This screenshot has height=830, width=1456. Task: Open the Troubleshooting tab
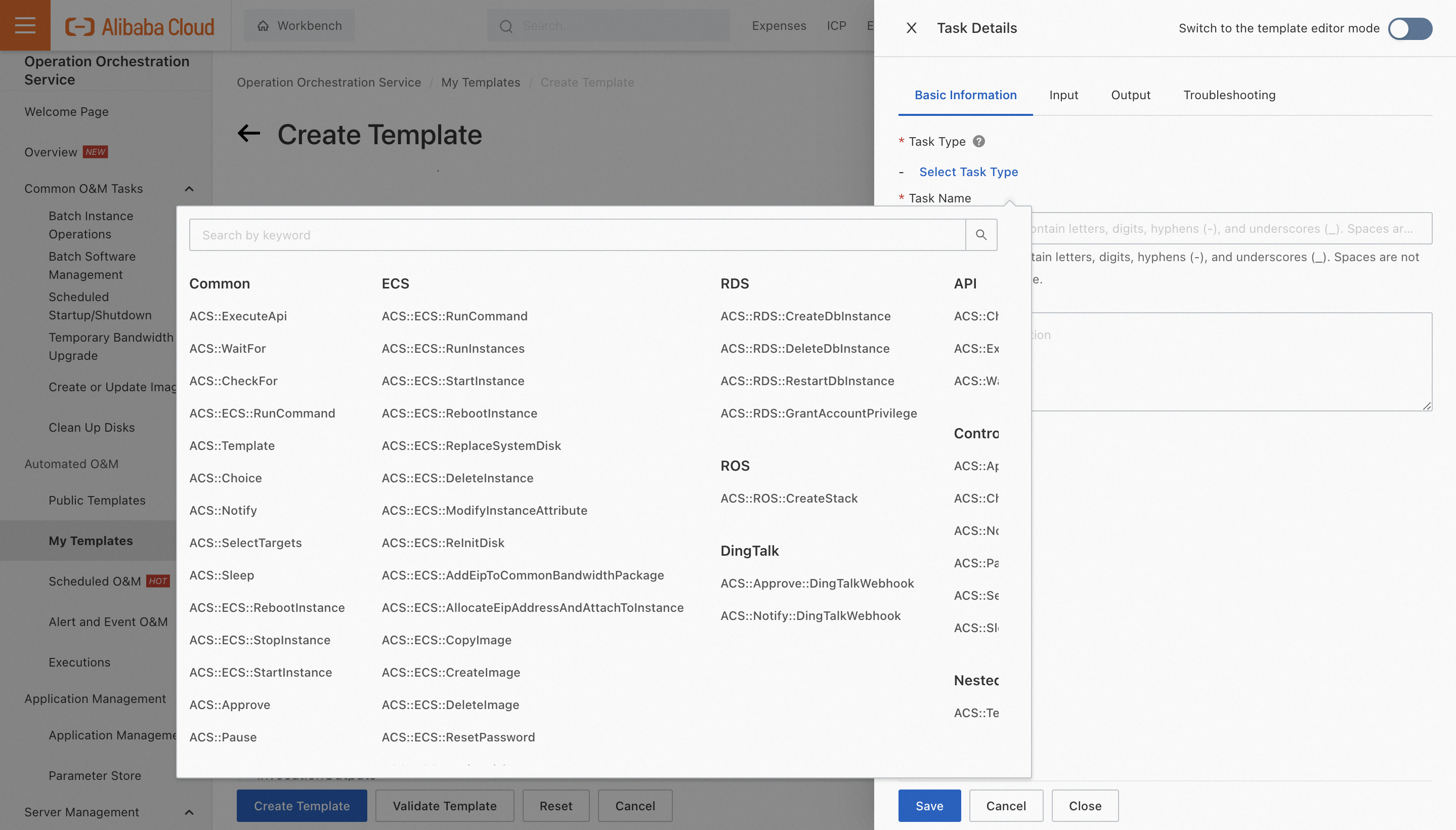point(1229,95)
